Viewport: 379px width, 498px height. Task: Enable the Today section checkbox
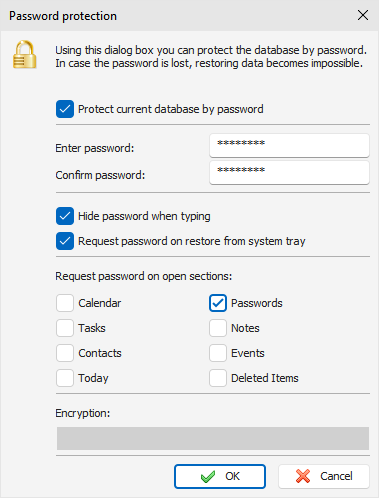65,378
